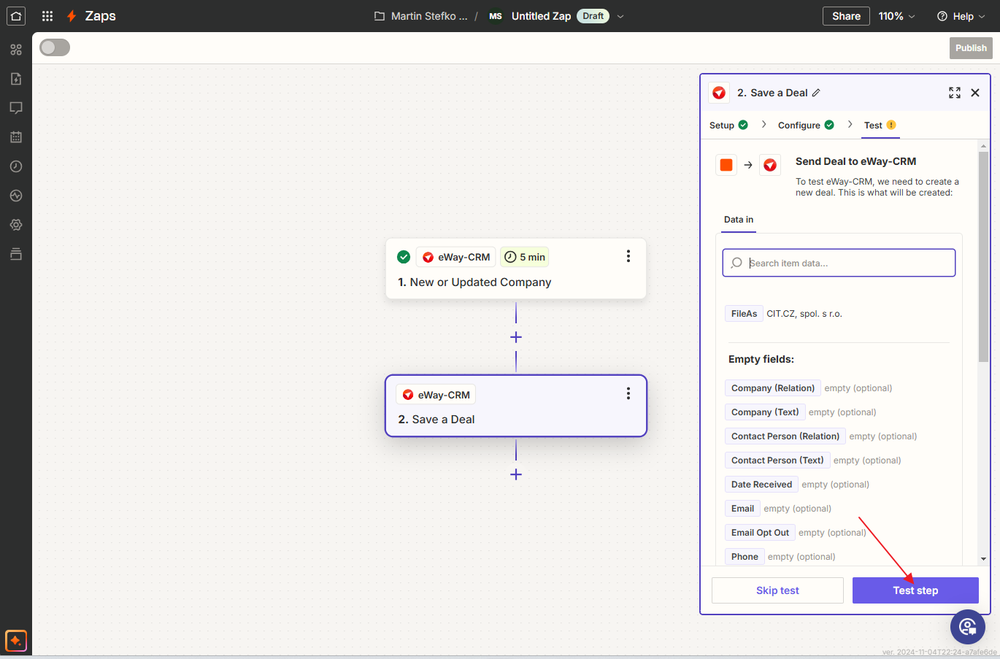Click the panel's vertical scrollbar thumb
Image resolution: width=1000 pixels, height=659 pixels.
tap(983, 256)
